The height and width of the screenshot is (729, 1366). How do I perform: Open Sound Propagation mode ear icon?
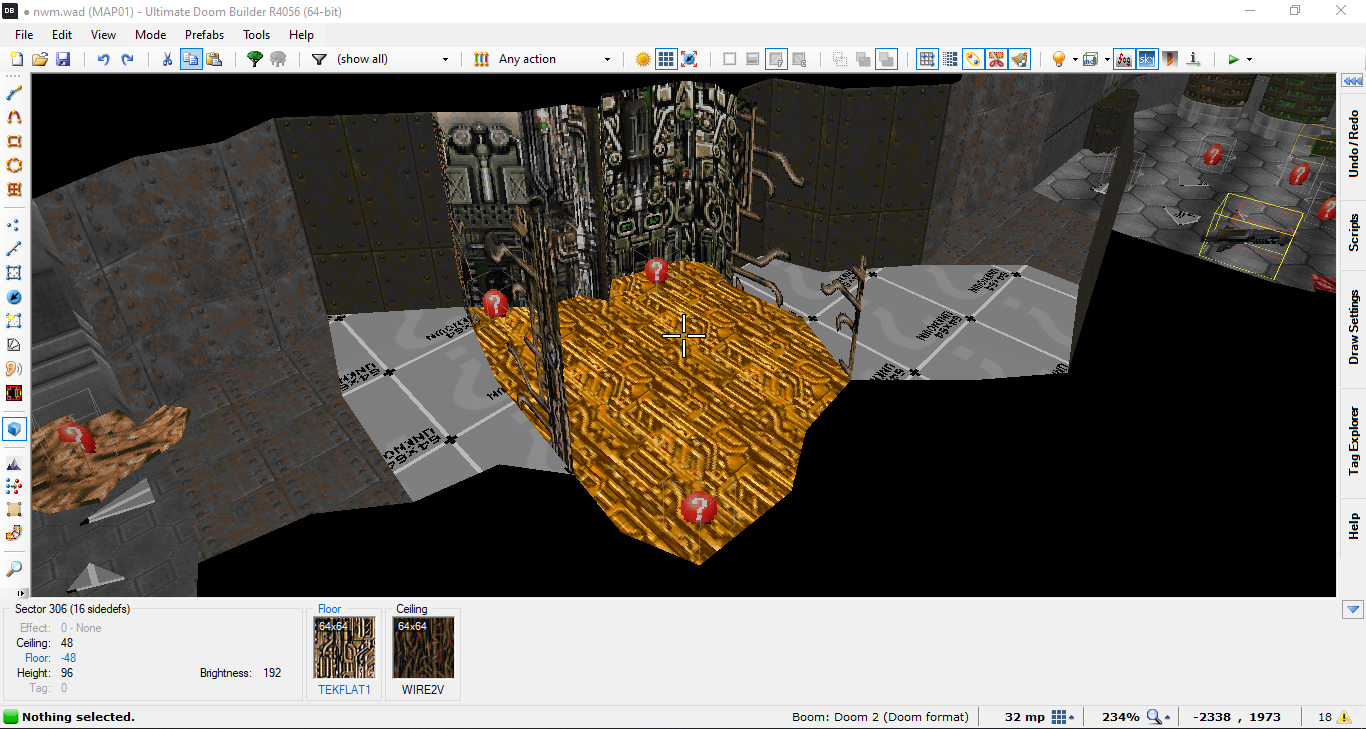(14, 369)
